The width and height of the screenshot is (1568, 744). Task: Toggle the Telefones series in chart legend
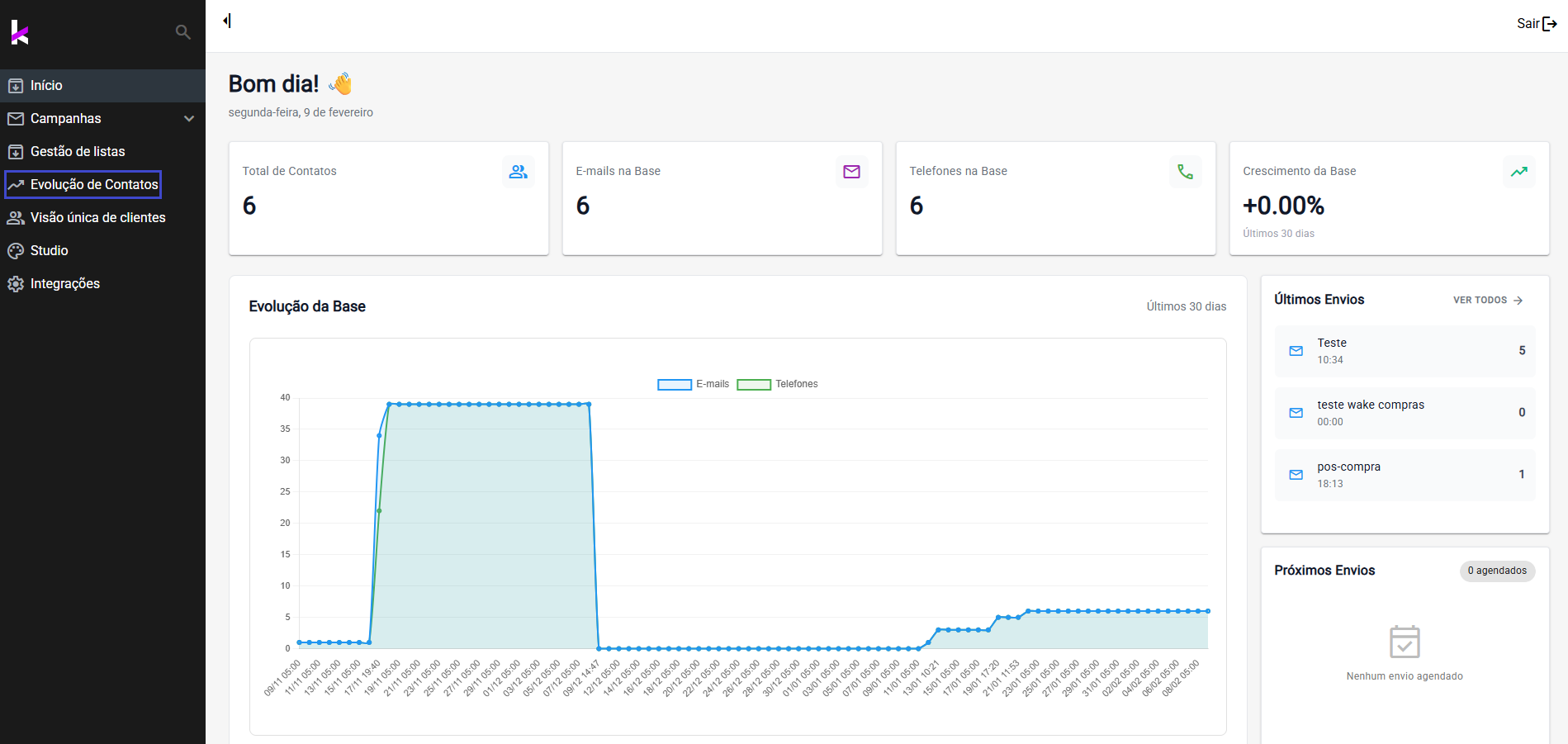point(776,384)
